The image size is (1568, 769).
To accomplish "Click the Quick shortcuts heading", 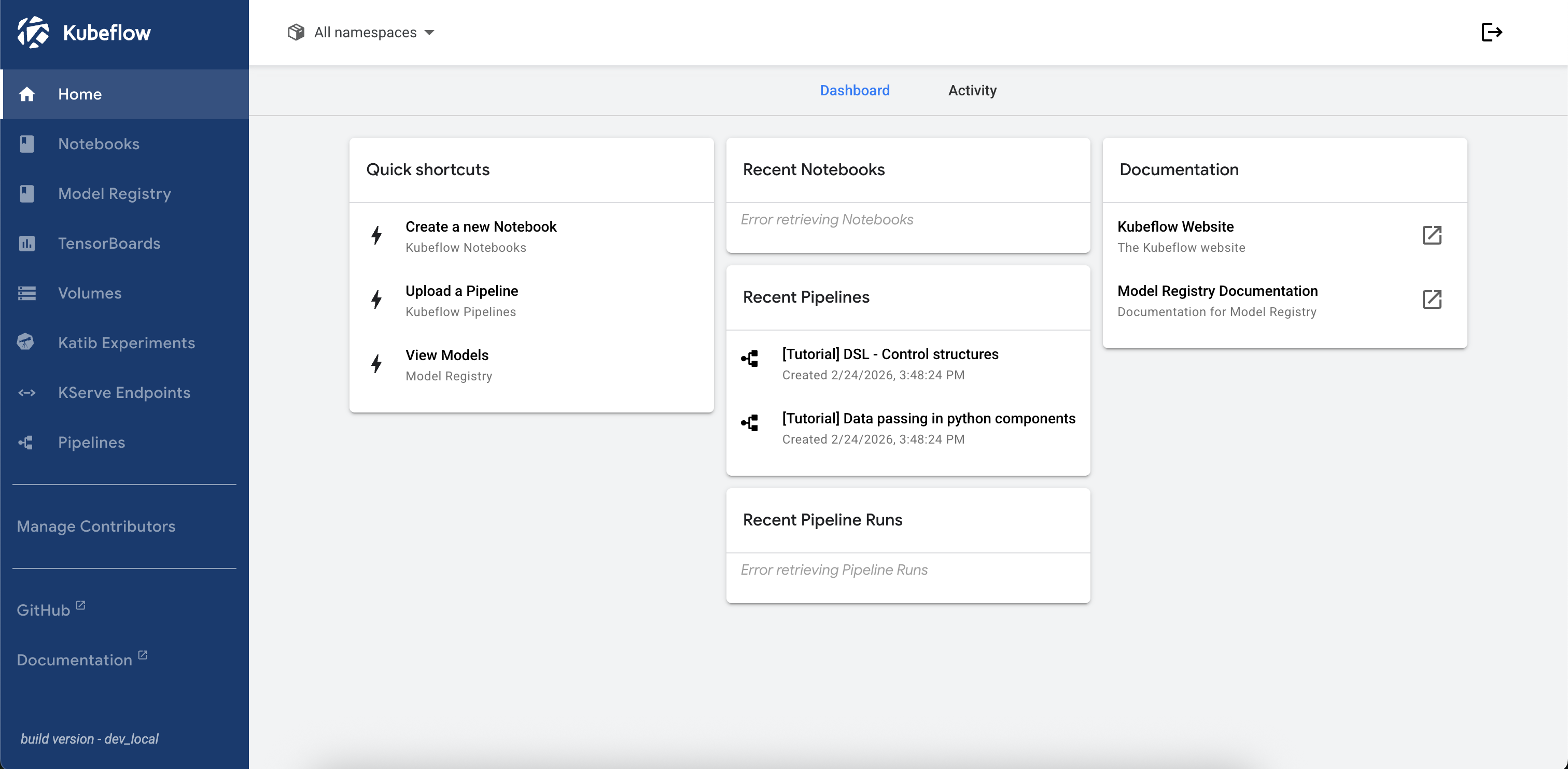I will [x=428, y=170].
